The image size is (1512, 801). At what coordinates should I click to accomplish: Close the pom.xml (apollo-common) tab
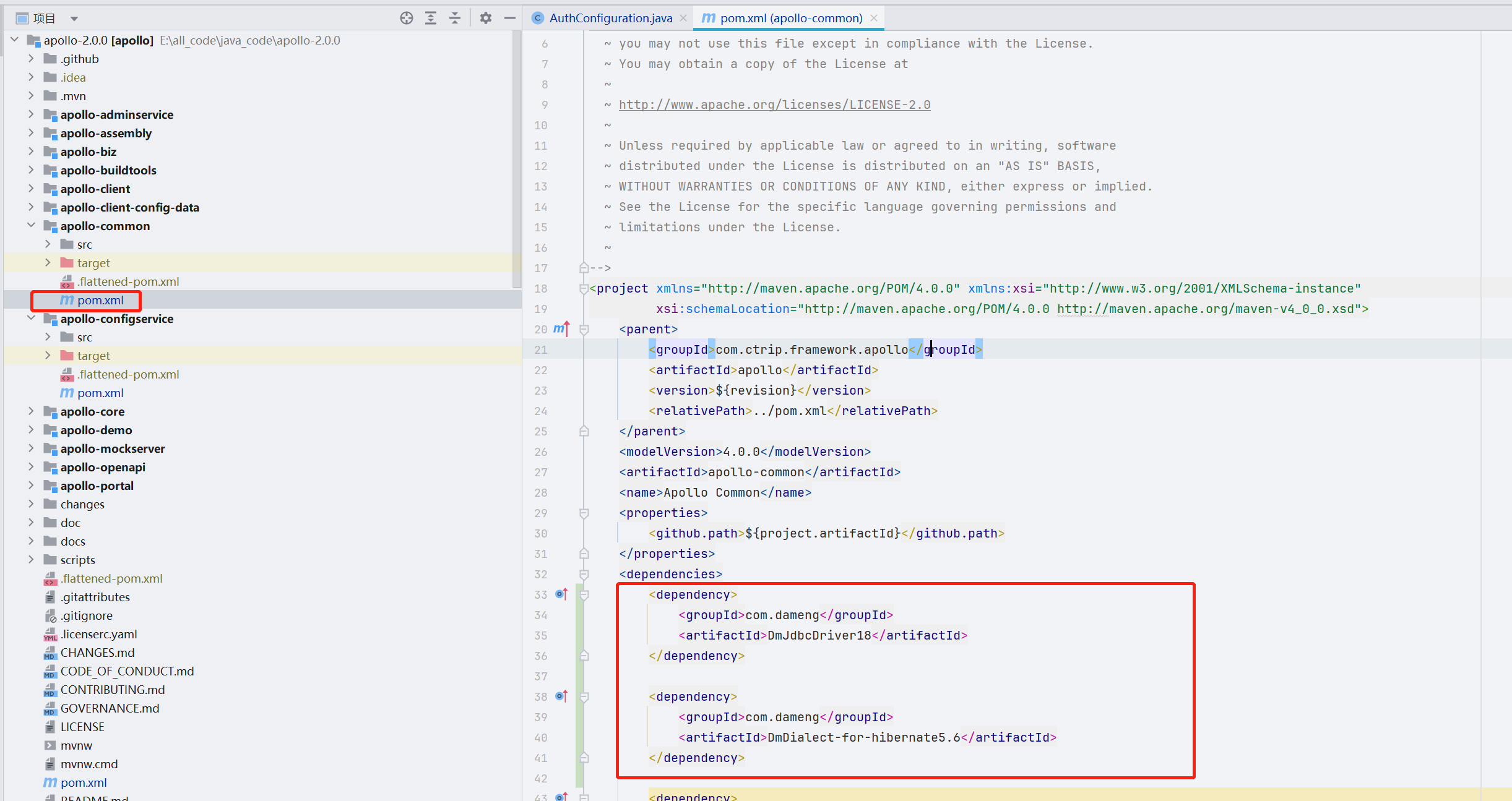tap(874, 18)
